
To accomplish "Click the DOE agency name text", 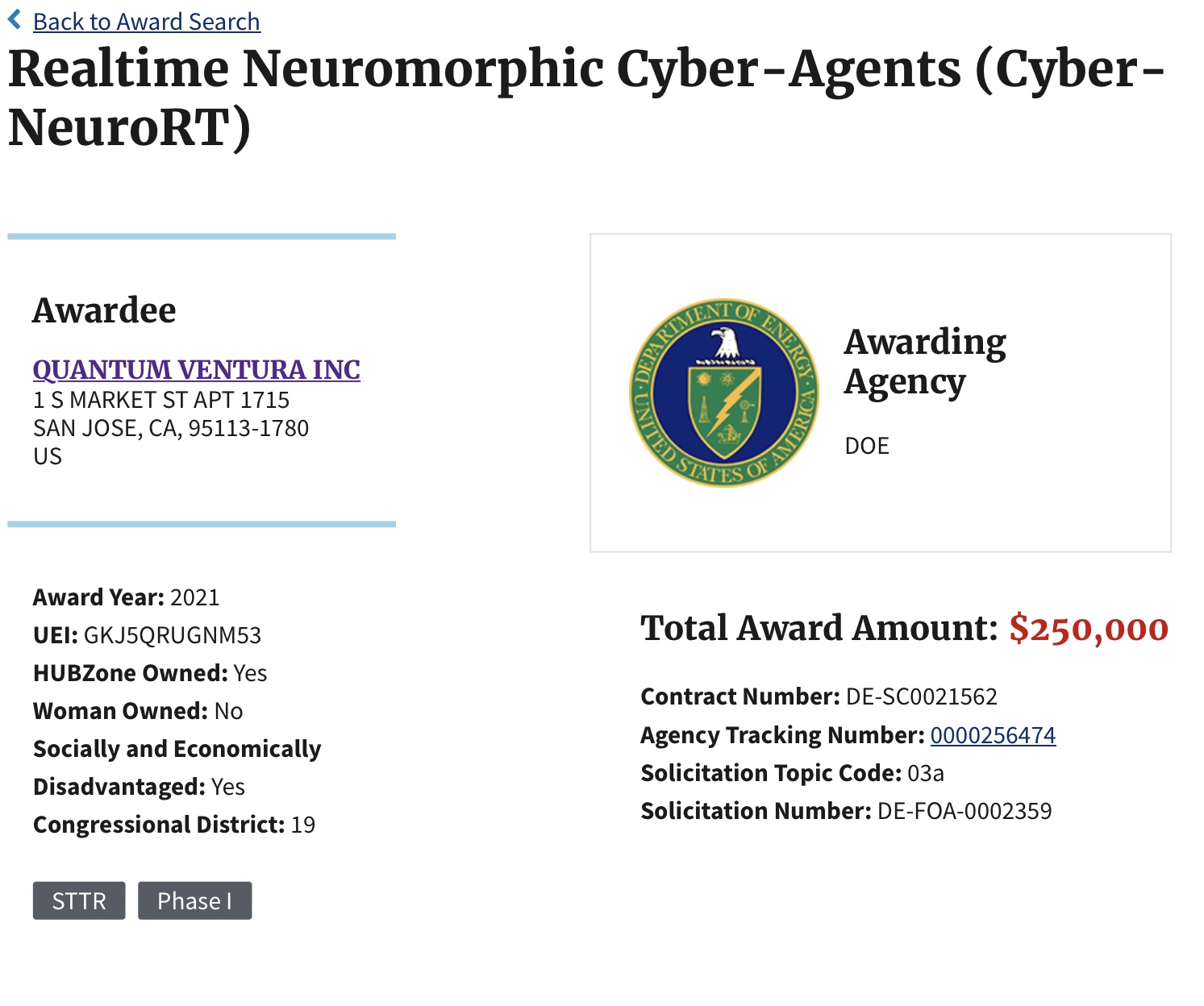I will (867, 446).
